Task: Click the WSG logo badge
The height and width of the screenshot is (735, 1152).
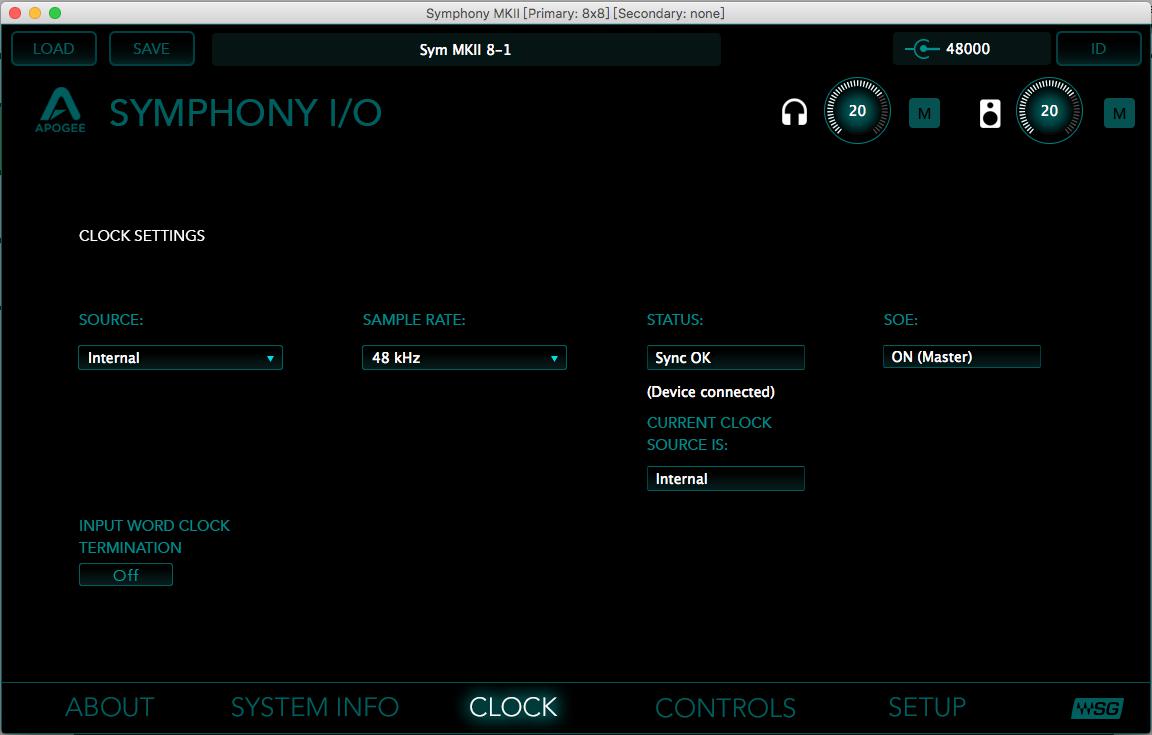Action: [1097, 708]
